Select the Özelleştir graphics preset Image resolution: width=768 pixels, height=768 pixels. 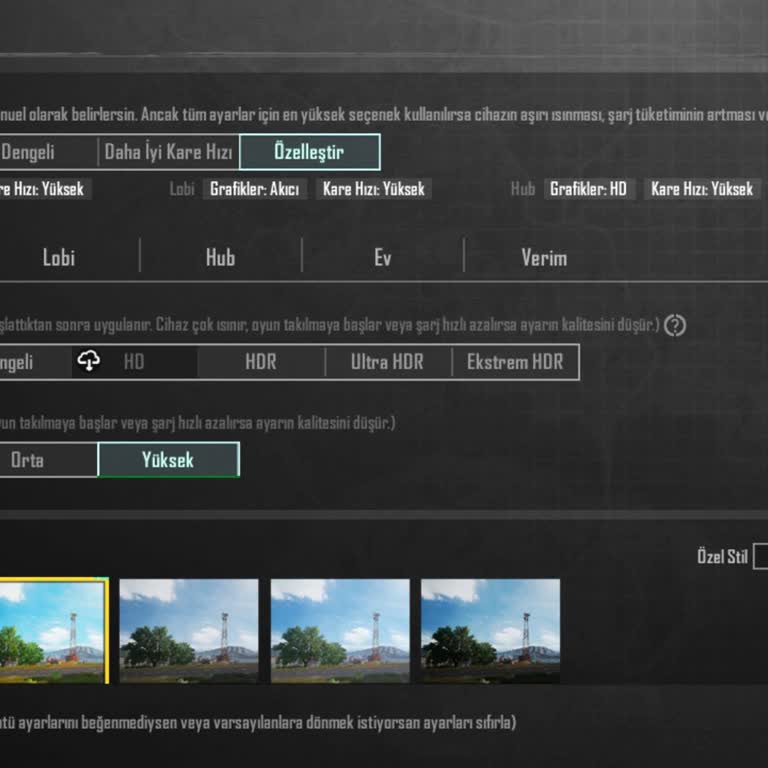[x=310, y=152]
